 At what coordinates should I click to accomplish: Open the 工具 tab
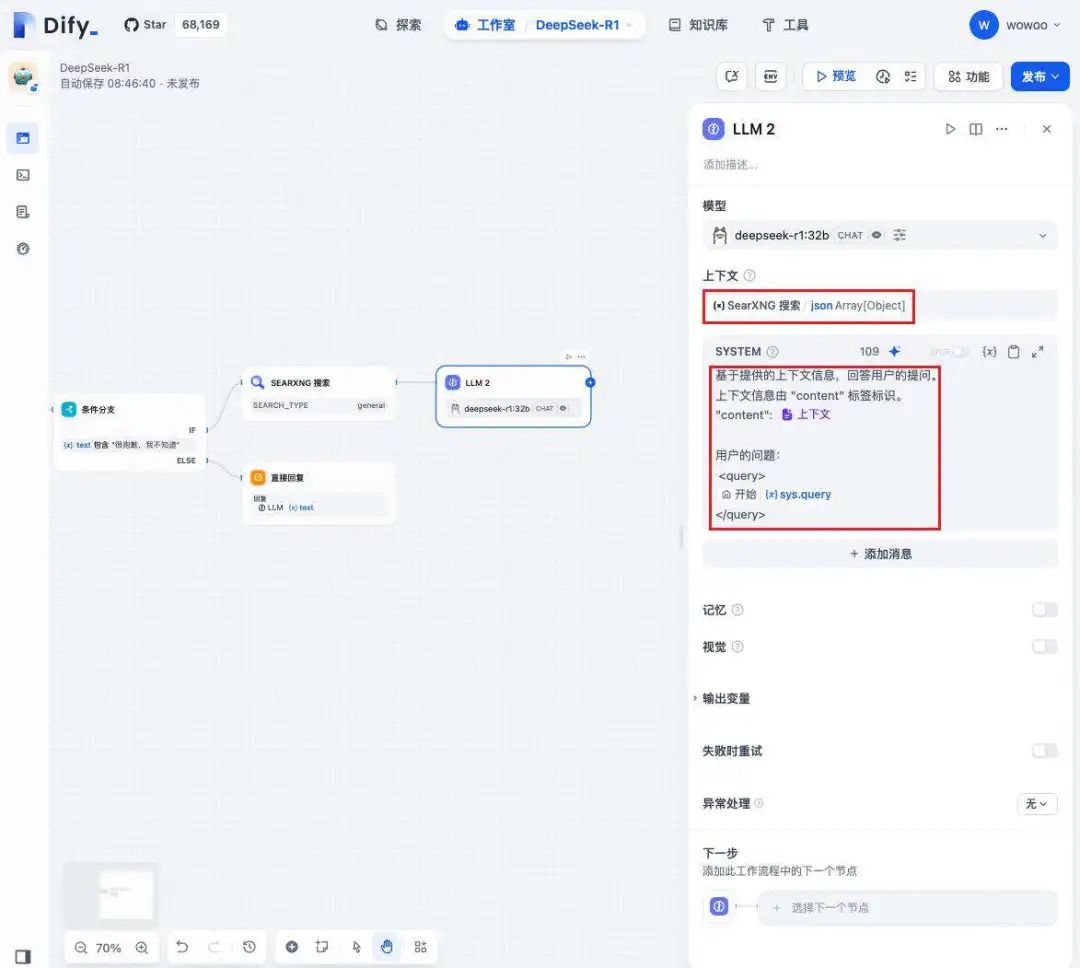tap(785, 25)
